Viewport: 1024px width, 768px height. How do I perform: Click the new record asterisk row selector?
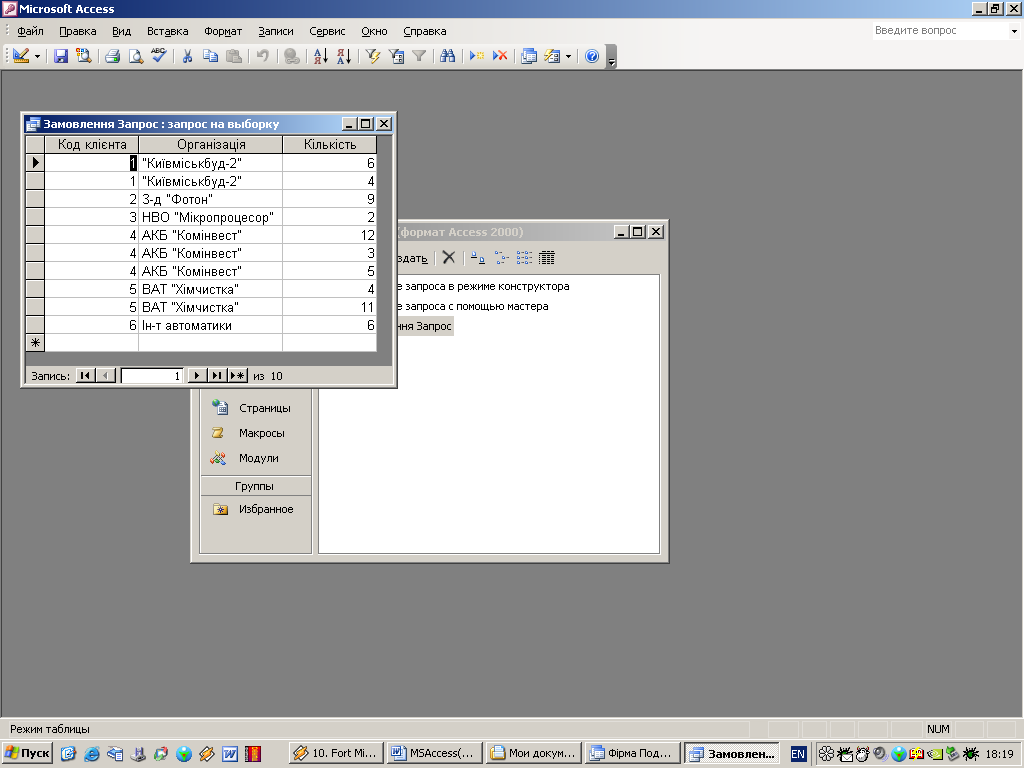click(35, 343)
